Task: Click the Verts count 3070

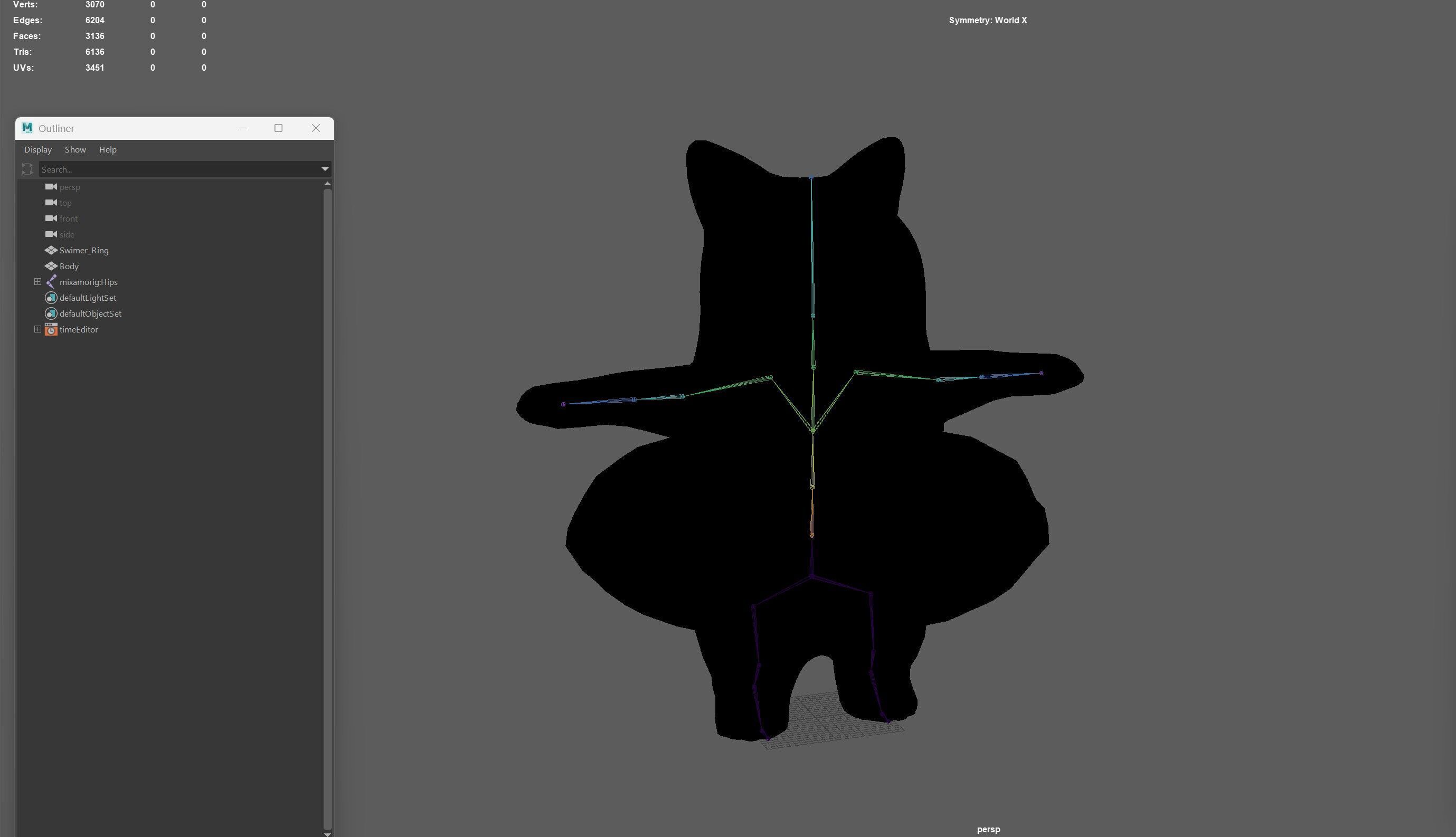Action: (95, 5)
